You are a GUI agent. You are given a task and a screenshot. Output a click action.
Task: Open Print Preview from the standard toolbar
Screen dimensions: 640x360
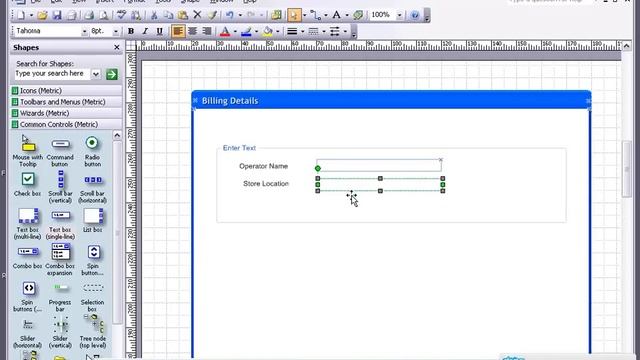pos(104,16)
